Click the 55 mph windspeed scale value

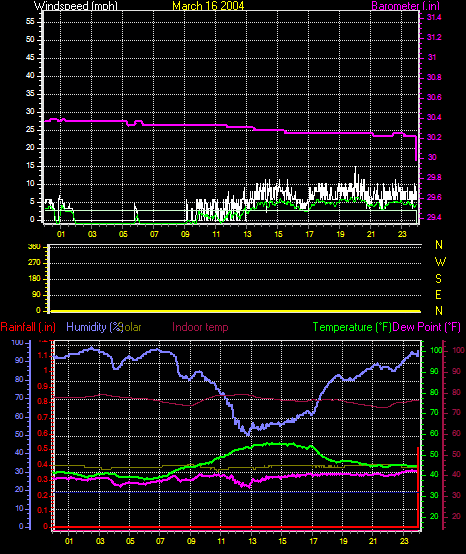30,22
